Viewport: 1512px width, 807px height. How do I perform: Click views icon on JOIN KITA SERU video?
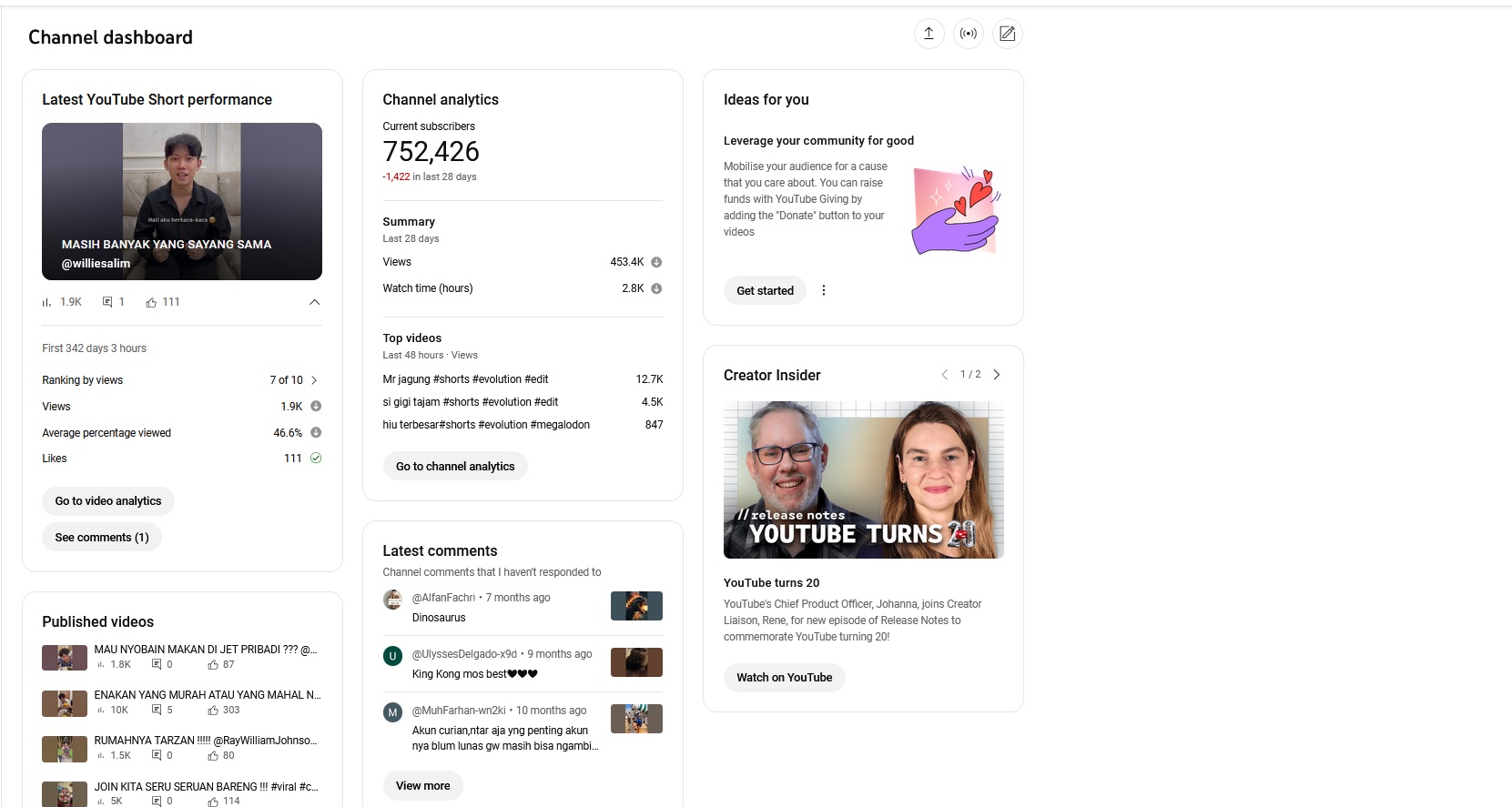pos(100,802)
